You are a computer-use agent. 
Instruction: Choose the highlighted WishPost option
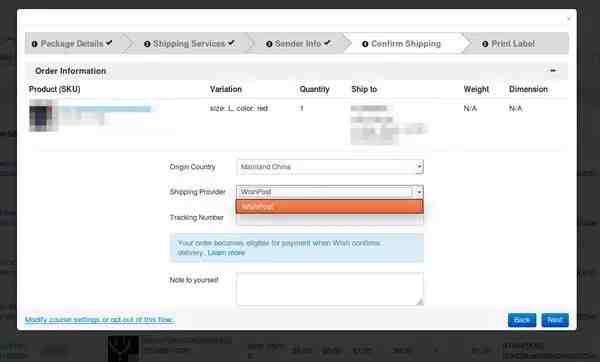pos(330,206)
